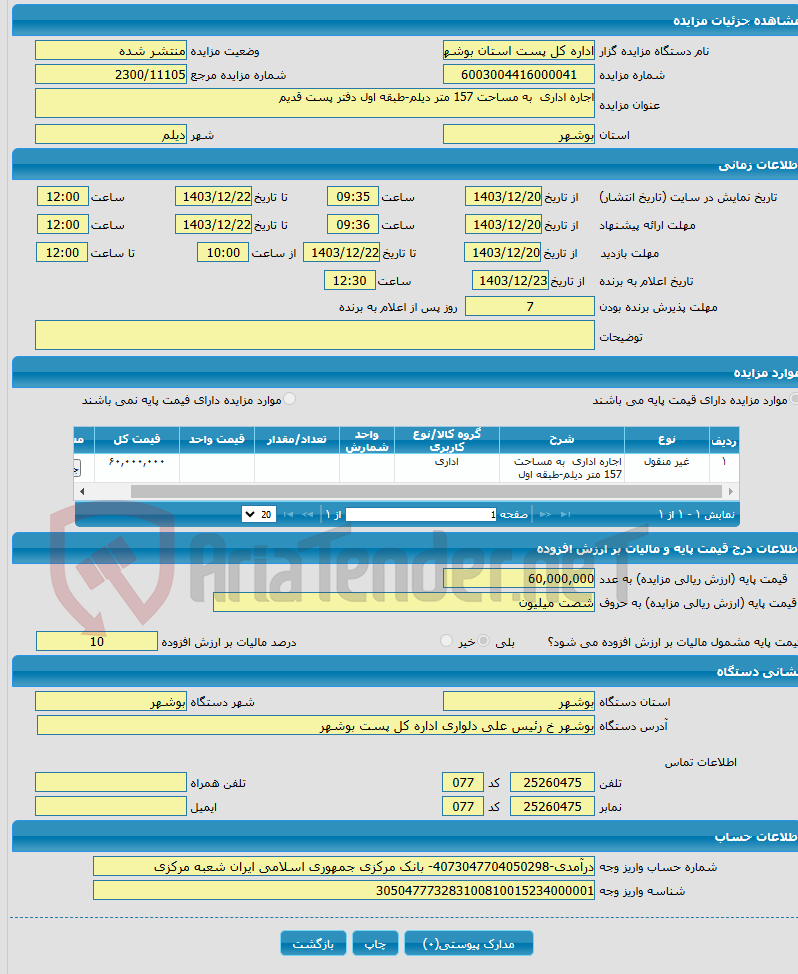Image resolution: width=798 pixels, height=974 pixels.
Task: Click the fax code field 077
Action: (x=463, y=806)
